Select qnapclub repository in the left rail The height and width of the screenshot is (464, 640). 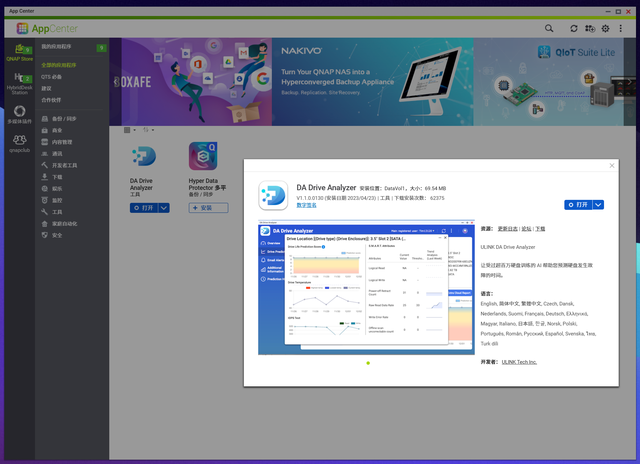20,144
